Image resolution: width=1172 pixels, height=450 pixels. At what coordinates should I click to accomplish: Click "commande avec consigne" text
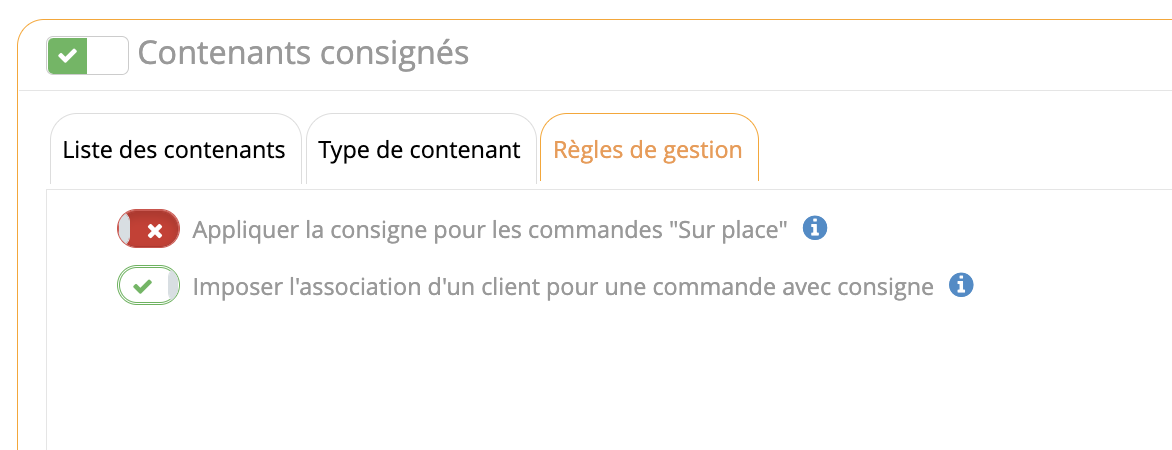pos(823,287)
